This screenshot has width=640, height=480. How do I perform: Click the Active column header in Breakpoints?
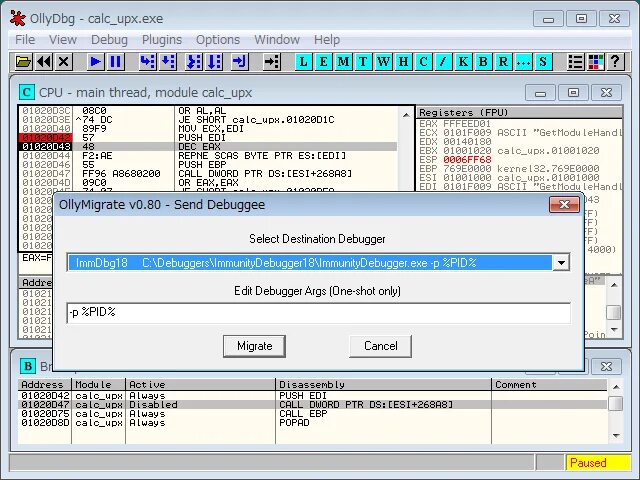point(200,384)
